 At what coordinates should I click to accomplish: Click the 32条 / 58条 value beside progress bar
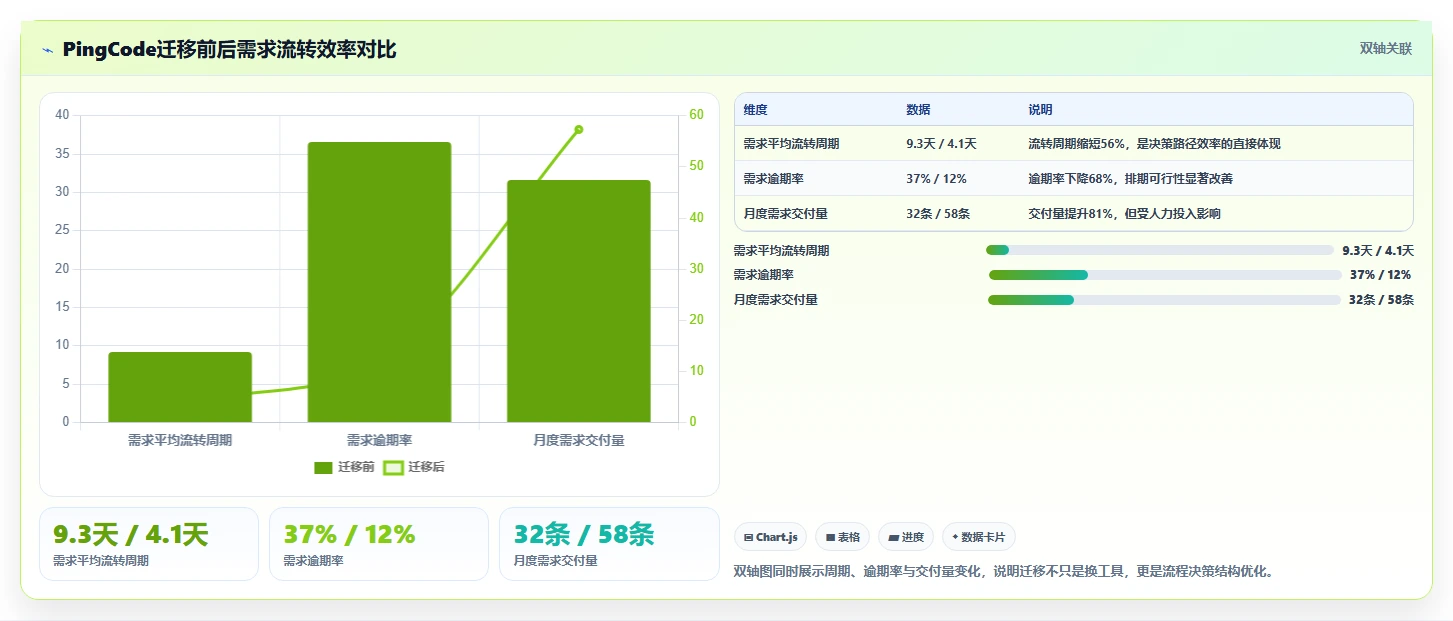[1381, 300]
